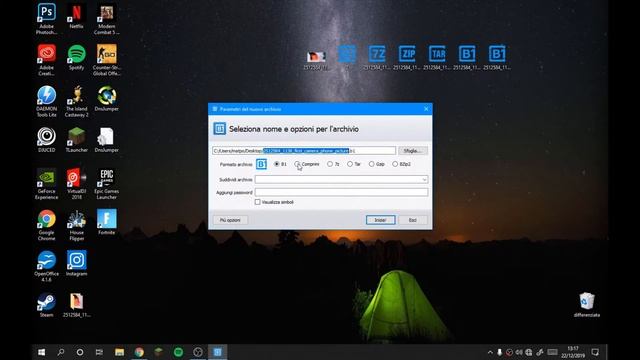Open the VirtualDJ 2018 desktop icon
This screenshot has height=360, width=640.
tap(76, 184)
